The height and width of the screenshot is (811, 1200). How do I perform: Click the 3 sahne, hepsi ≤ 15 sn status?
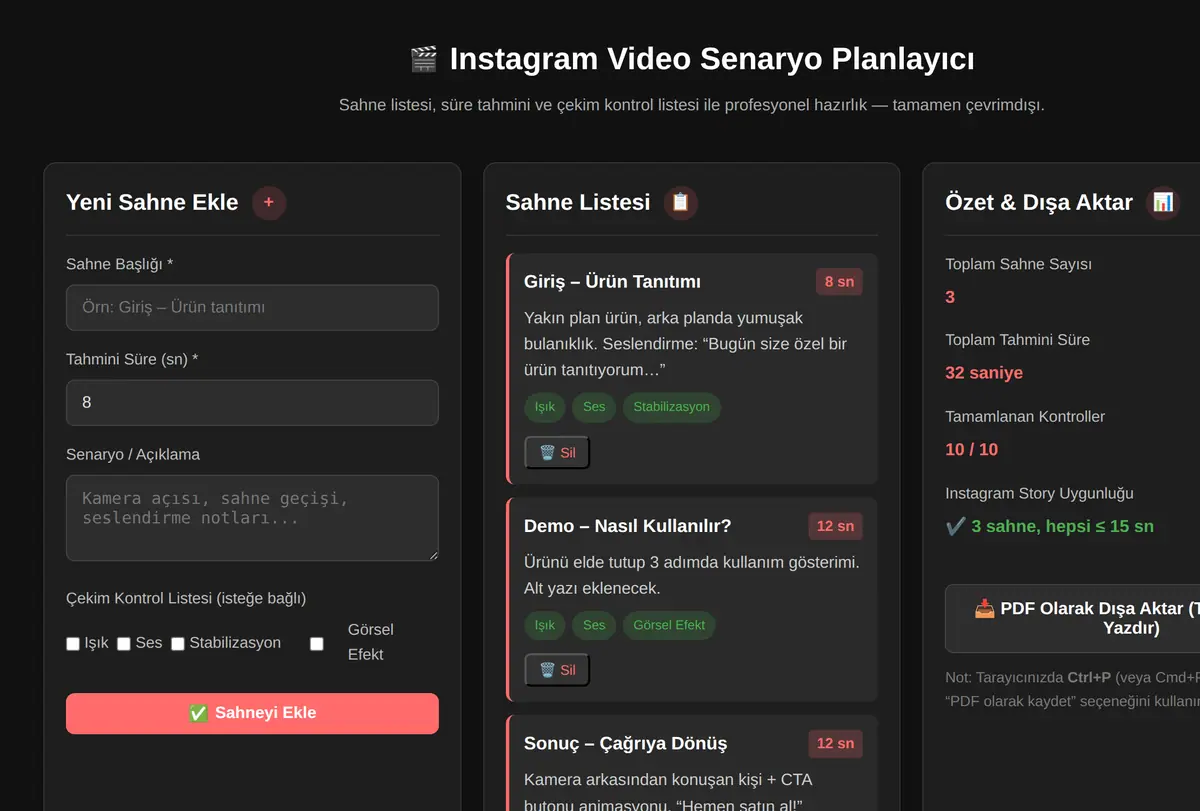point(1049,526)
